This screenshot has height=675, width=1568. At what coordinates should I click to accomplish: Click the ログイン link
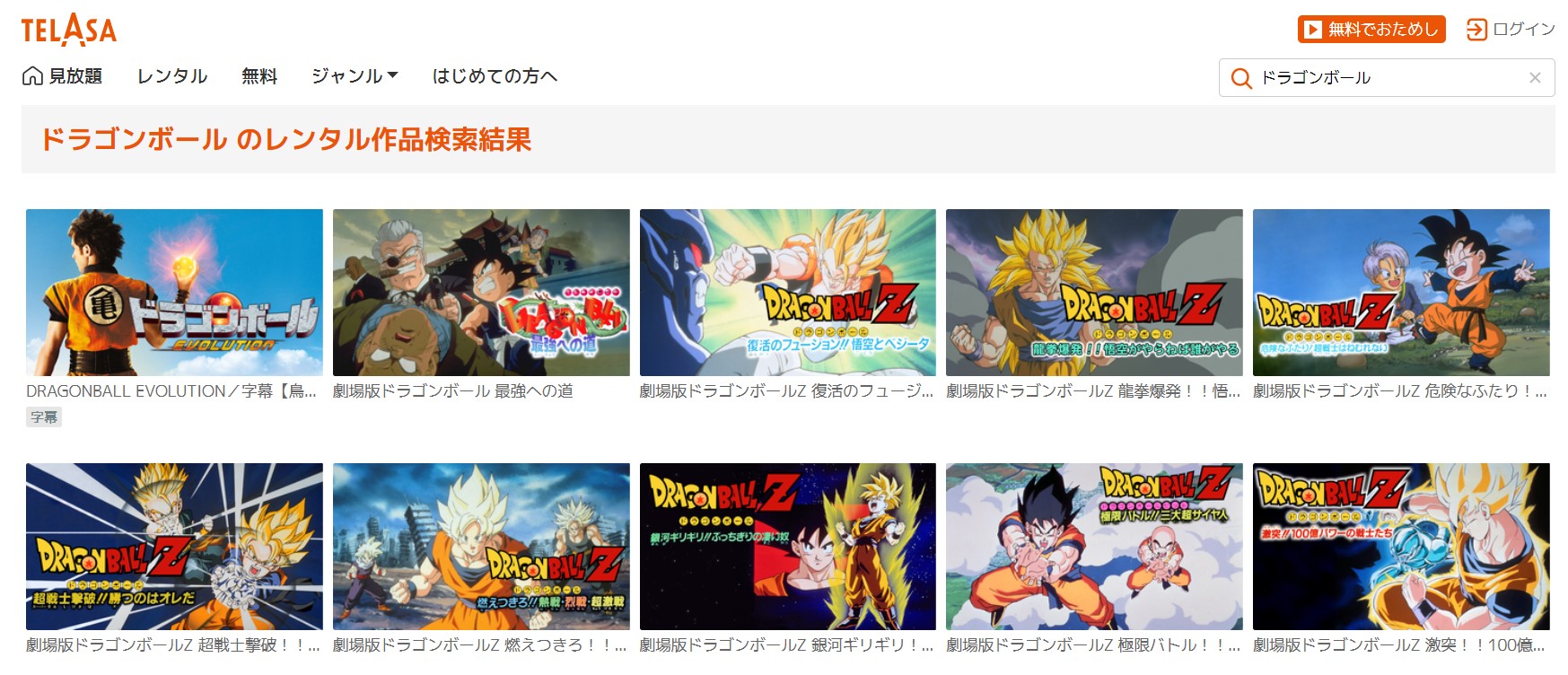coord(1523,30)
